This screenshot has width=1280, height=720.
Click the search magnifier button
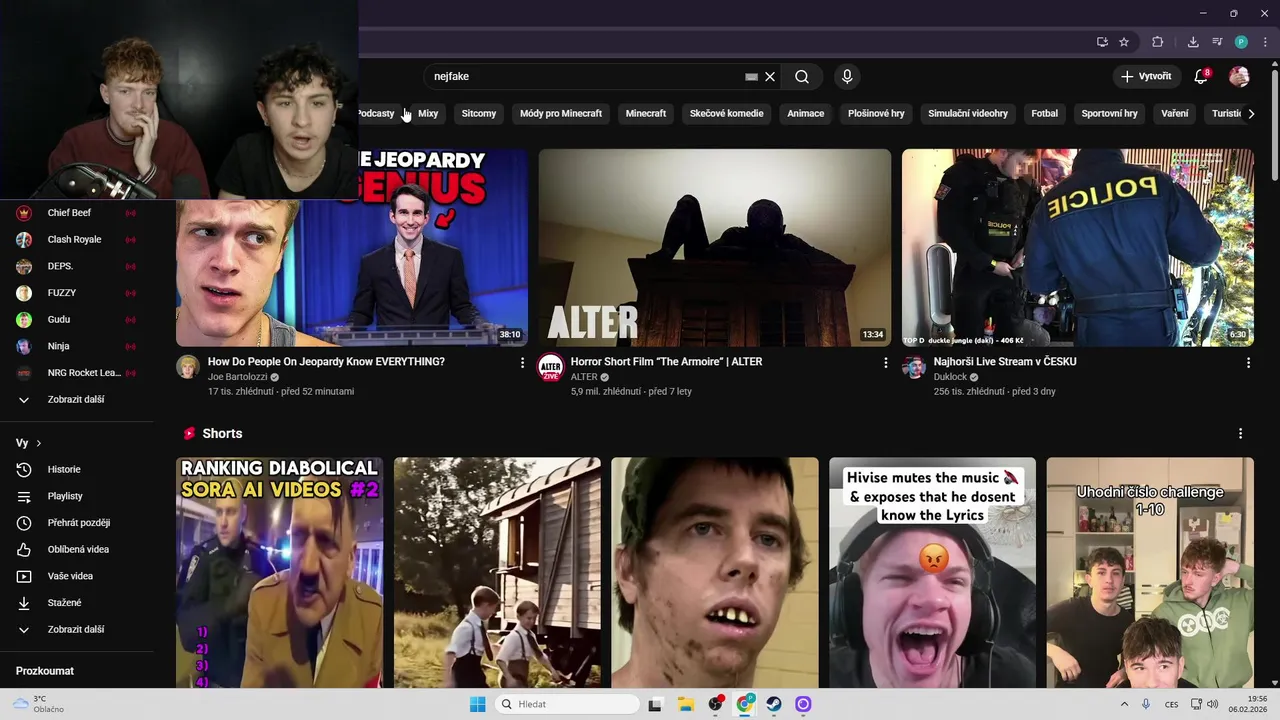click(802, 76)
